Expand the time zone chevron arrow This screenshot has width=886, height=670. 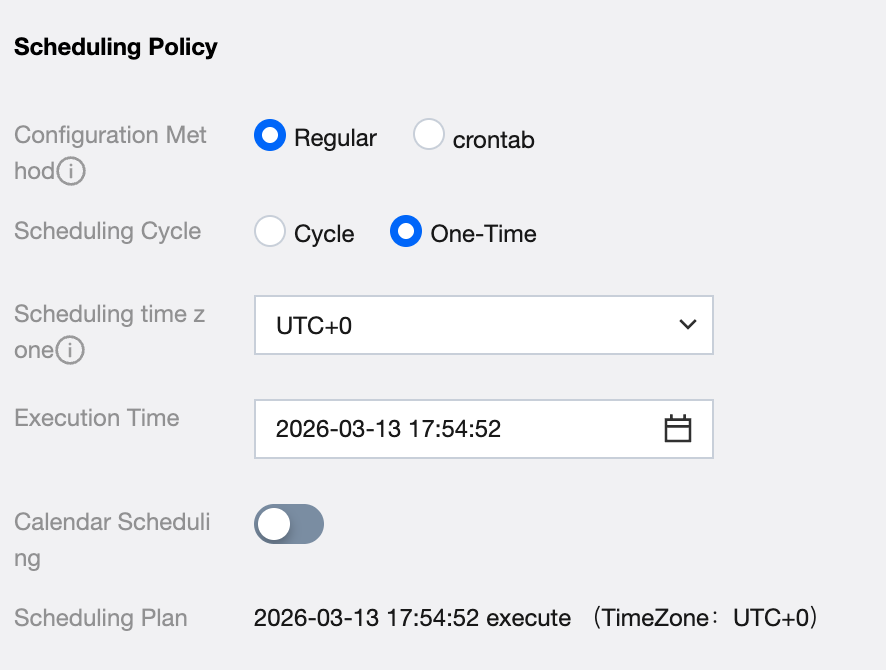(x=687, y=324)
